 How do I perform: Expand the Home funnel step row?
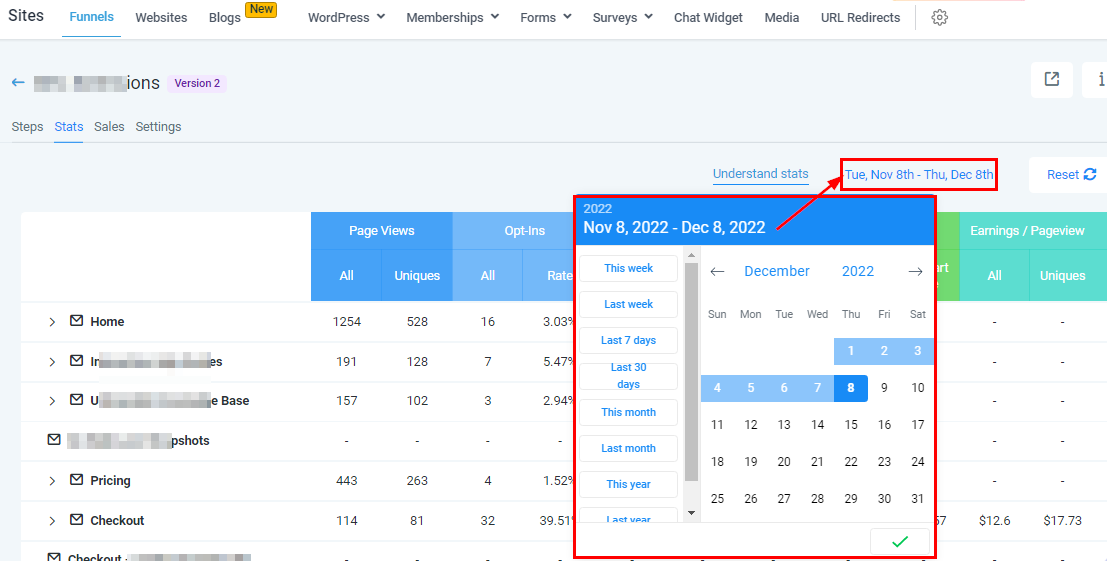coord(52,322)
